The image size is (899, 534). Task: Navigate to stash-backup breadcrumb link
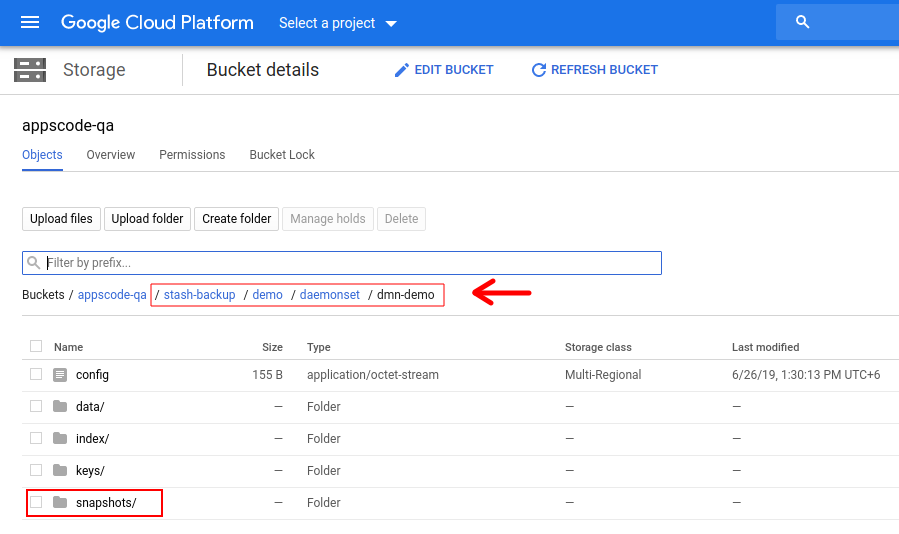click(199, 295)
